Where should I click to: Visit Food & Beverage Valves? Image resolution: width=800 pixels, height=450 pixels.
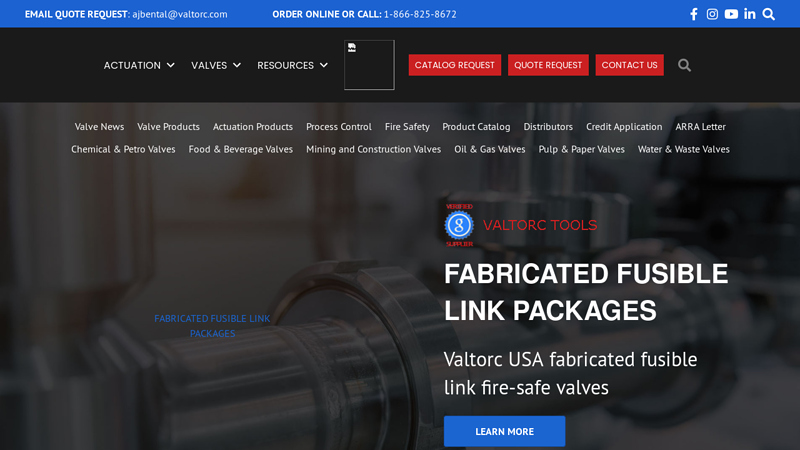[240, 149]
